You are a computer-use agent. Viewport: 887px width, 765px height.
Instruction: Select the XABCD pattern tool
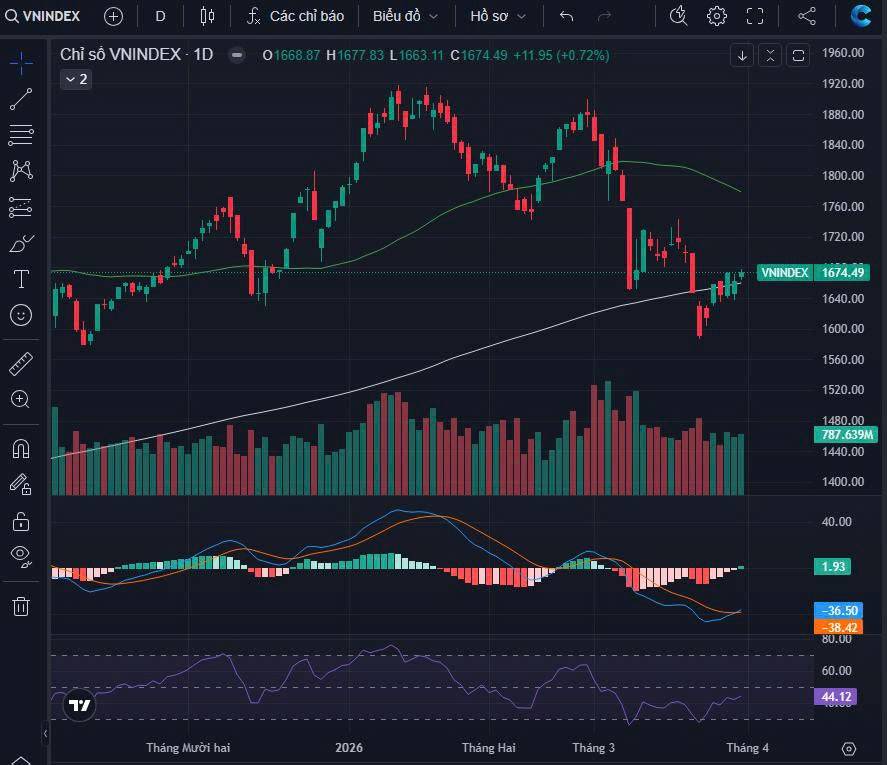21,170
